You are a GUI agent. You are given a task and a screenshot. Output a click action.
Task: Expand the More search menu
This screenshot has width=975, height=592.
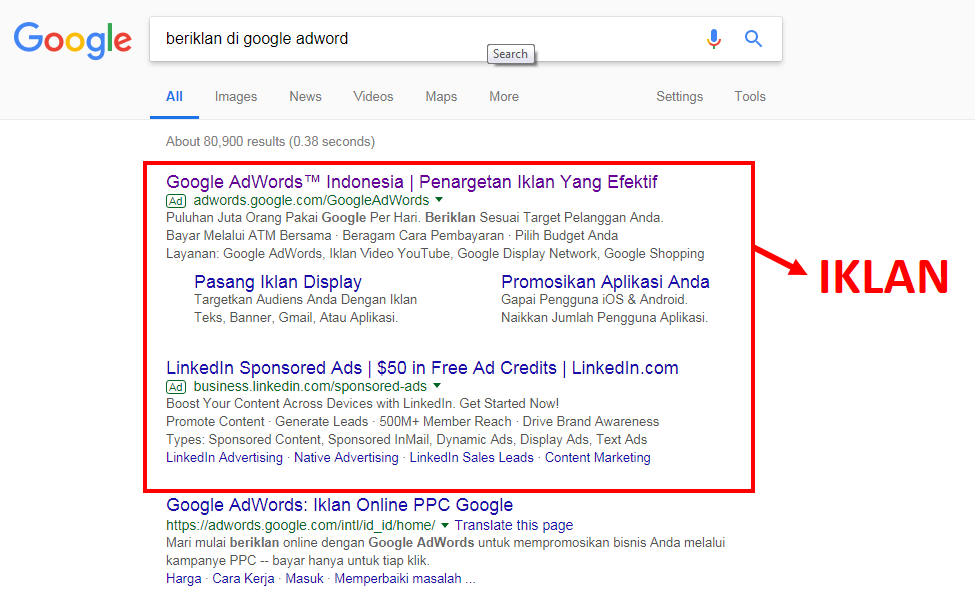tap(504, 97)
